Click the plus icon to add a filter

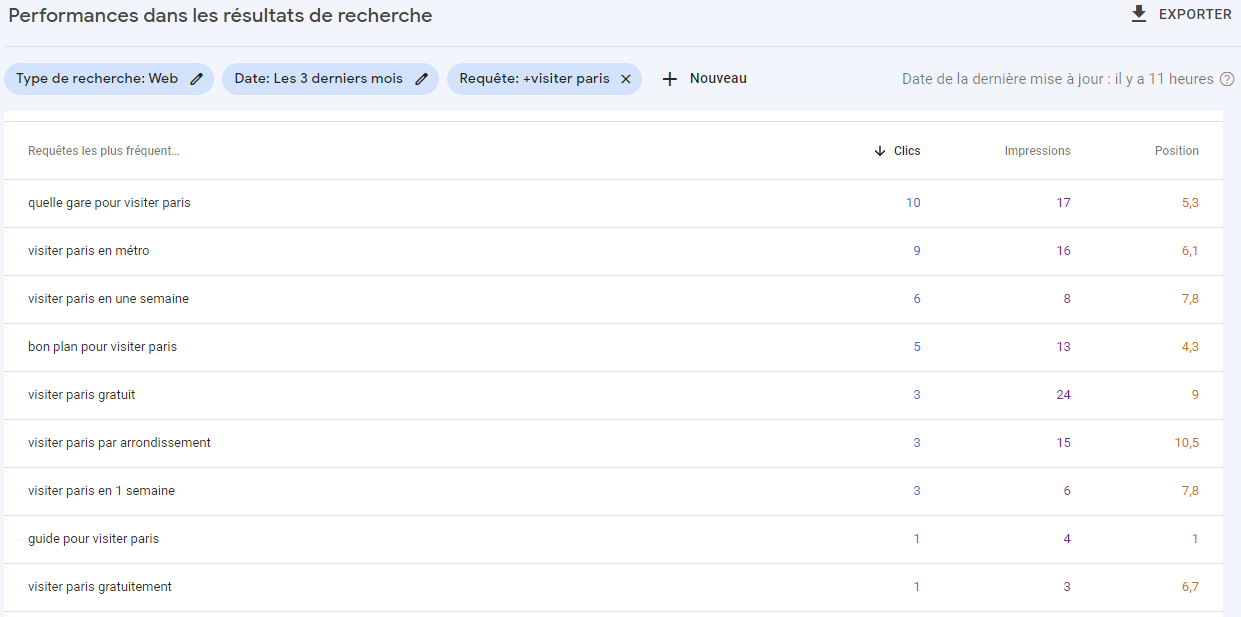point(670,79)
